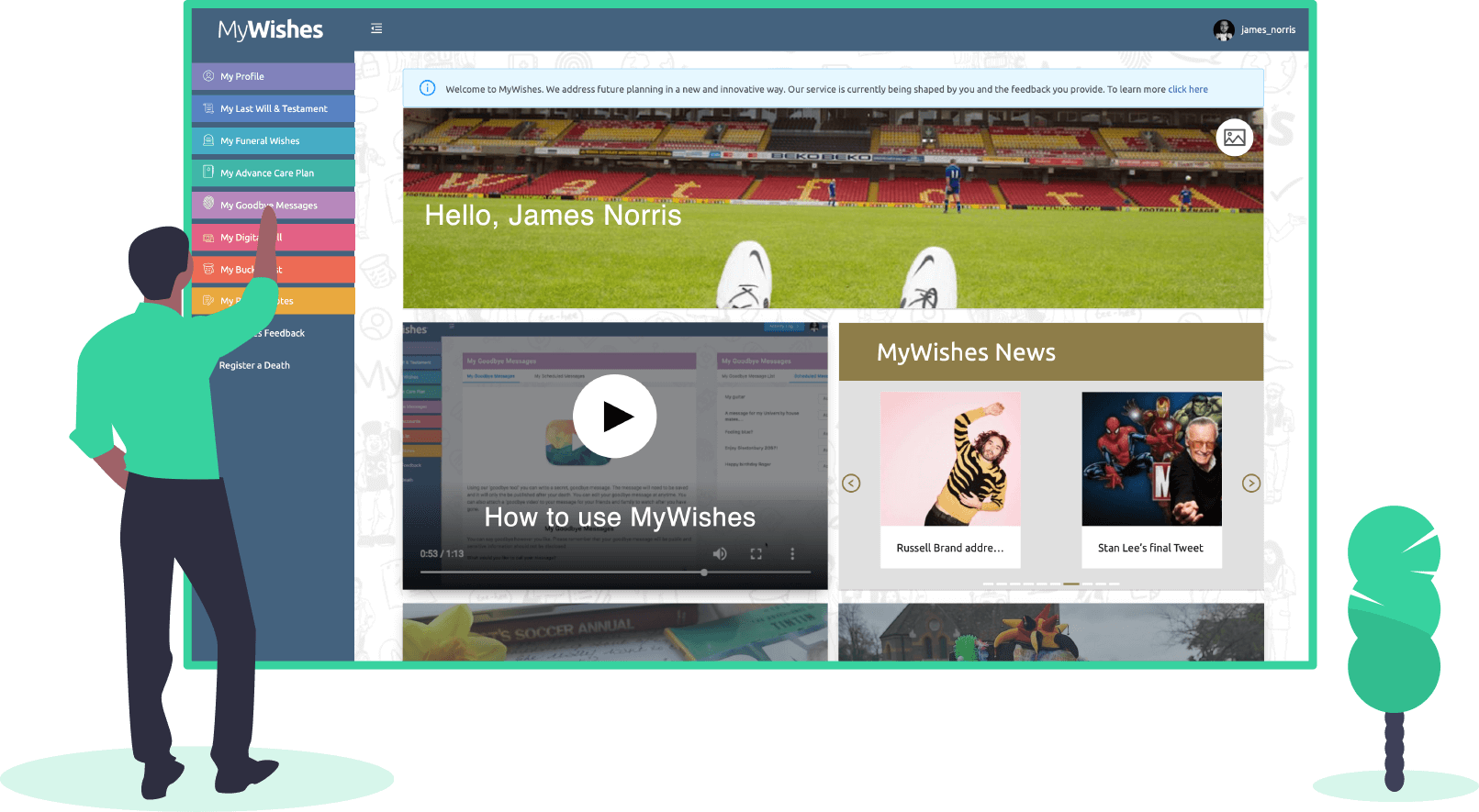Click the info icon in welcome banner
This screenshot has width=1479, height=812.
click(x=427, y=89)
